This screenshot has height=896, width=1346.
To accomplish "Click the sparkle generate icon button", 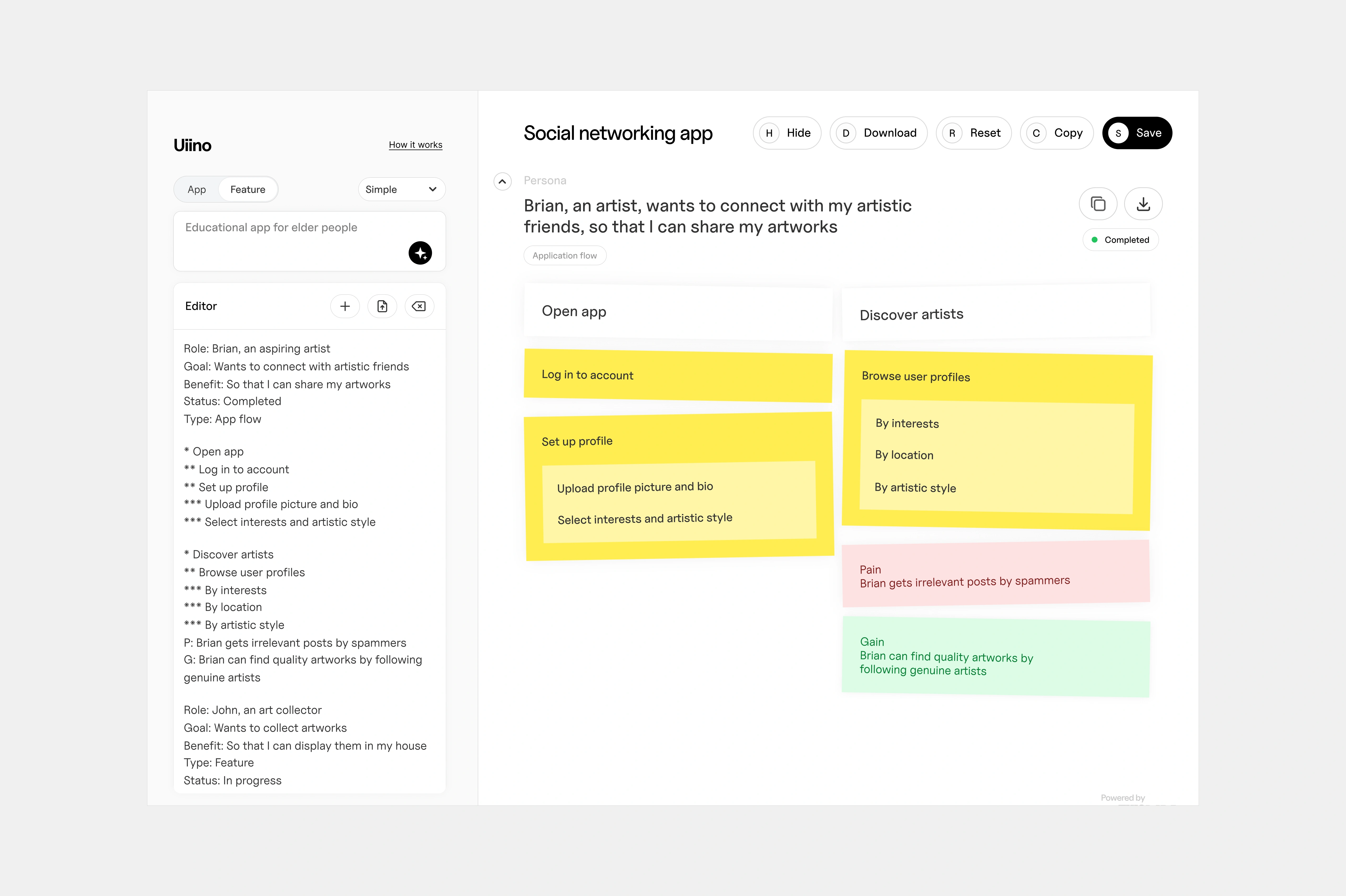I will (x=420, y=253).
